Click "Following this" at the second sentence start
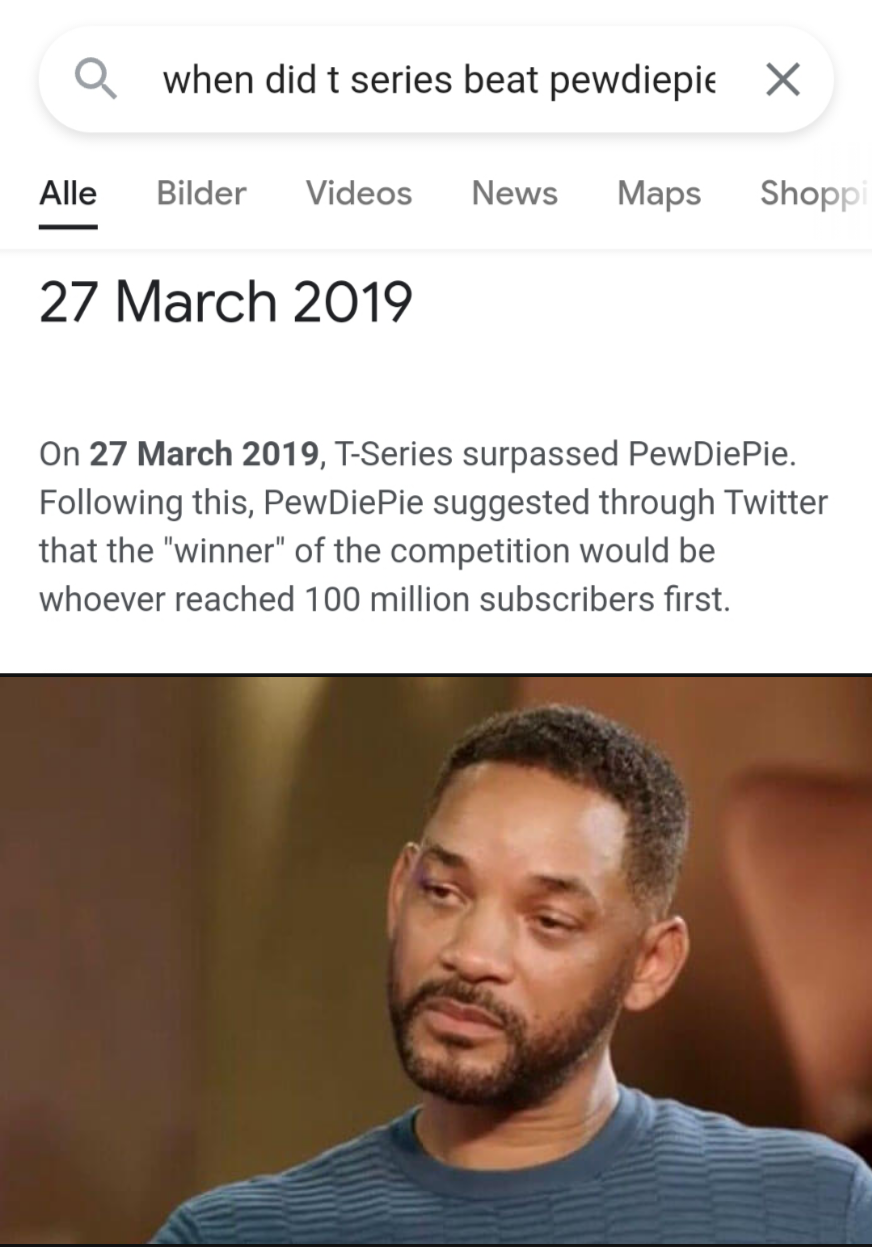Viewport: 872px width, 1247px height. (140, 502)
